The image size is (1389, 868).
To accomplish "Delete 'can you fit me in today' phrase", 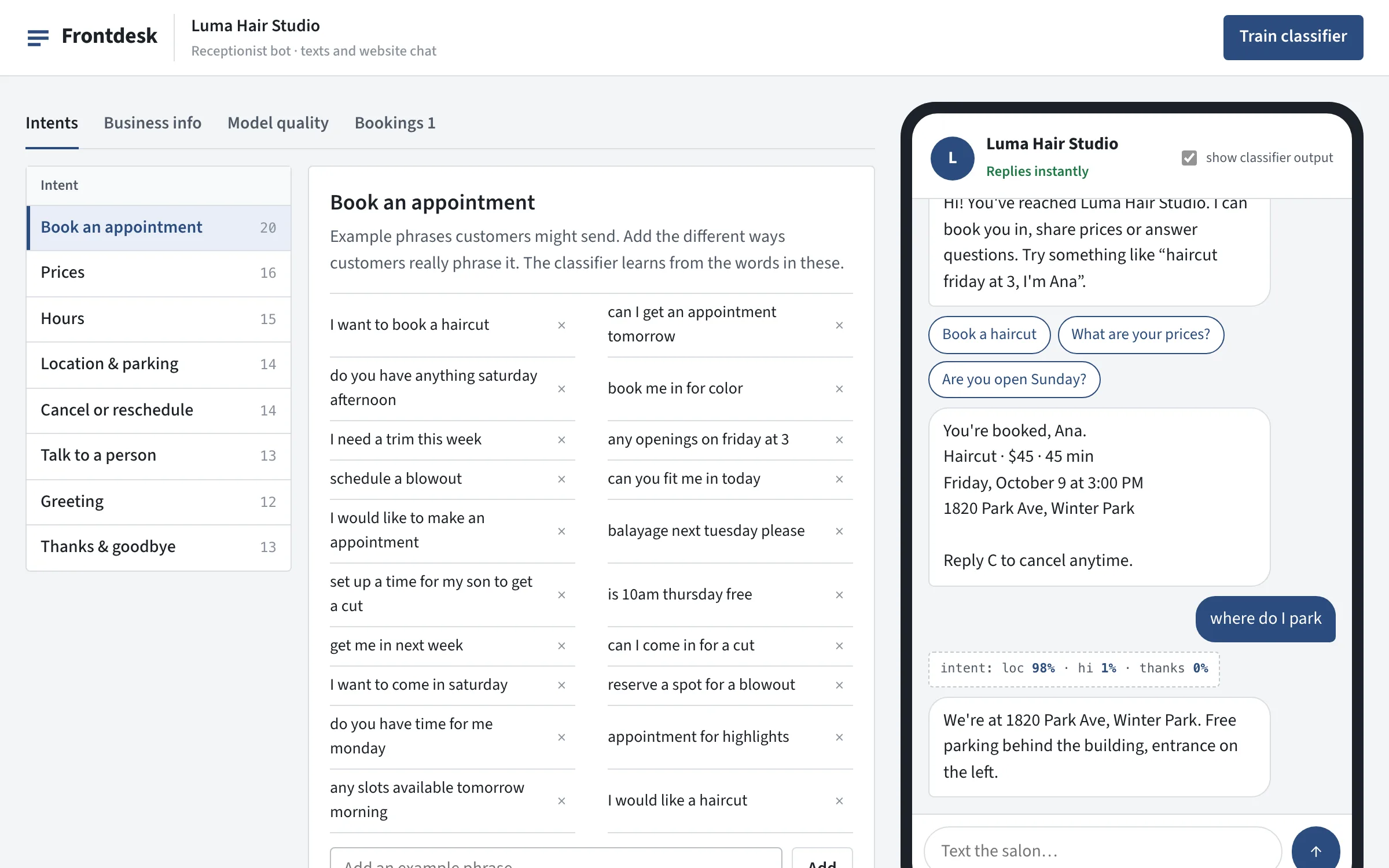I will pos(839,479).
